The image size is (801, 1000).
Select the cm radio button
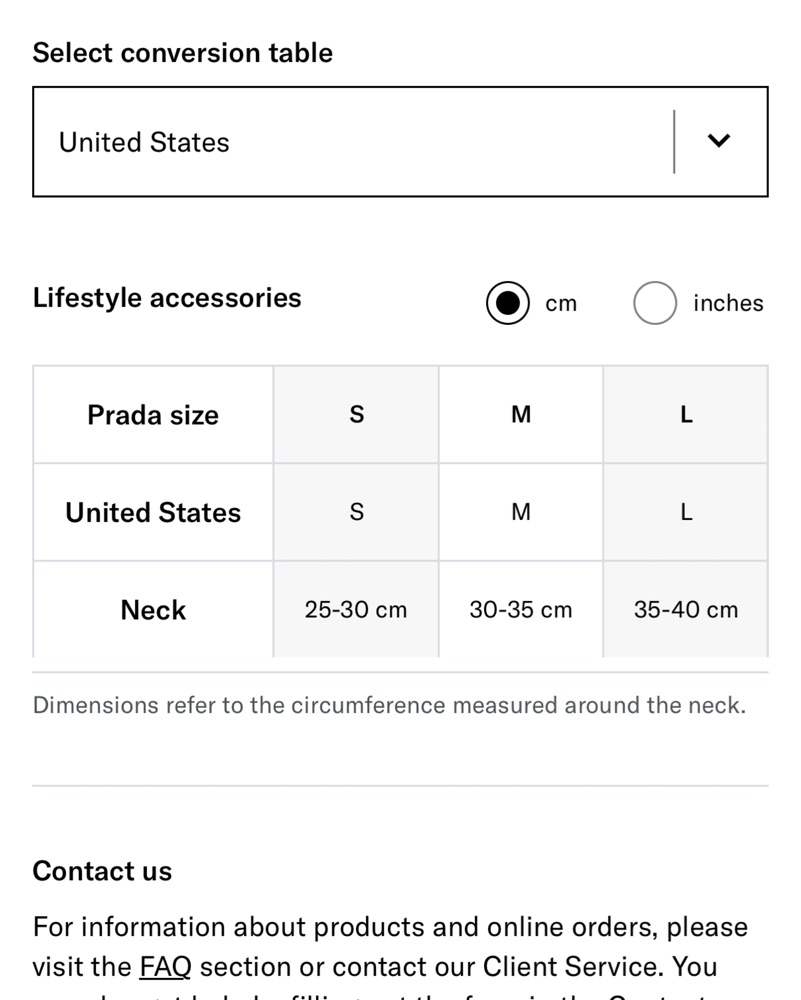point(508,303)
